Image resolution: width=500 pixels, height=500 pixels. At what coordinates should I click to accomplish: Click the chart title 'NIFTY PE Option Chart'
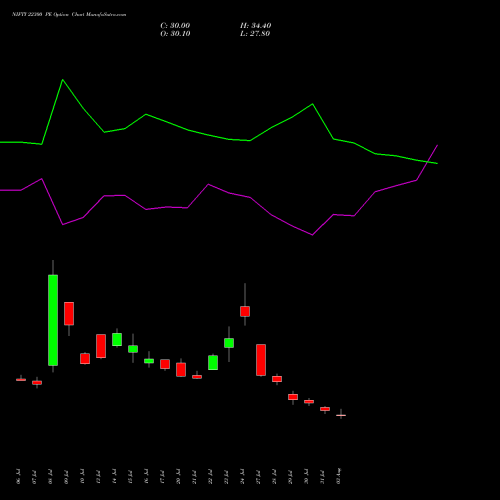click(x=69, y=15)
